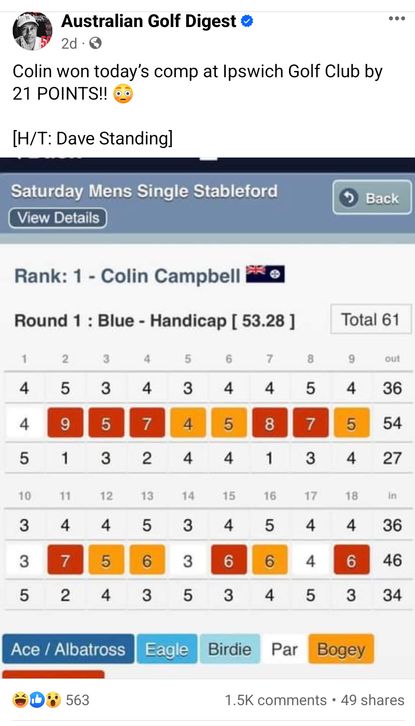This screenshot has height=726, width=415.
Task: Open the three-dots post options menu
Action: pyautogui.click(x=396, y=19)
